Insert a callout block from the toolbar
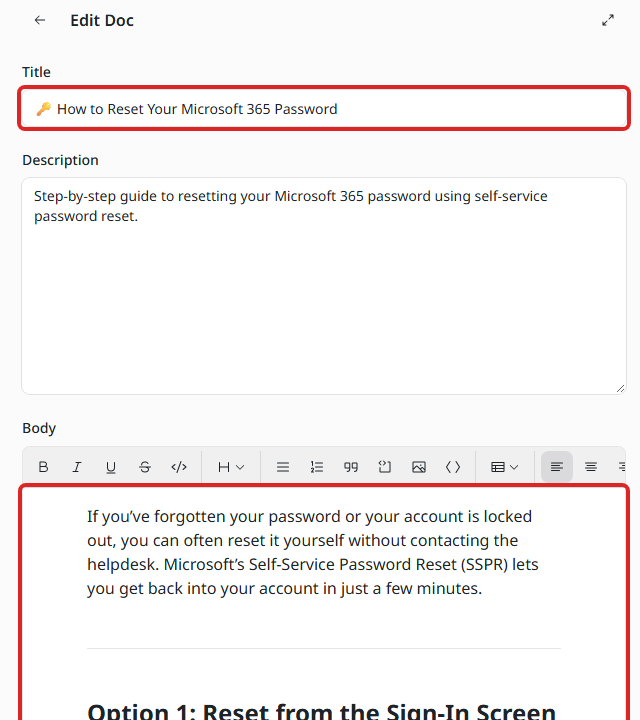The height and width of the screenshot is (720, 640). coord(385,467)
